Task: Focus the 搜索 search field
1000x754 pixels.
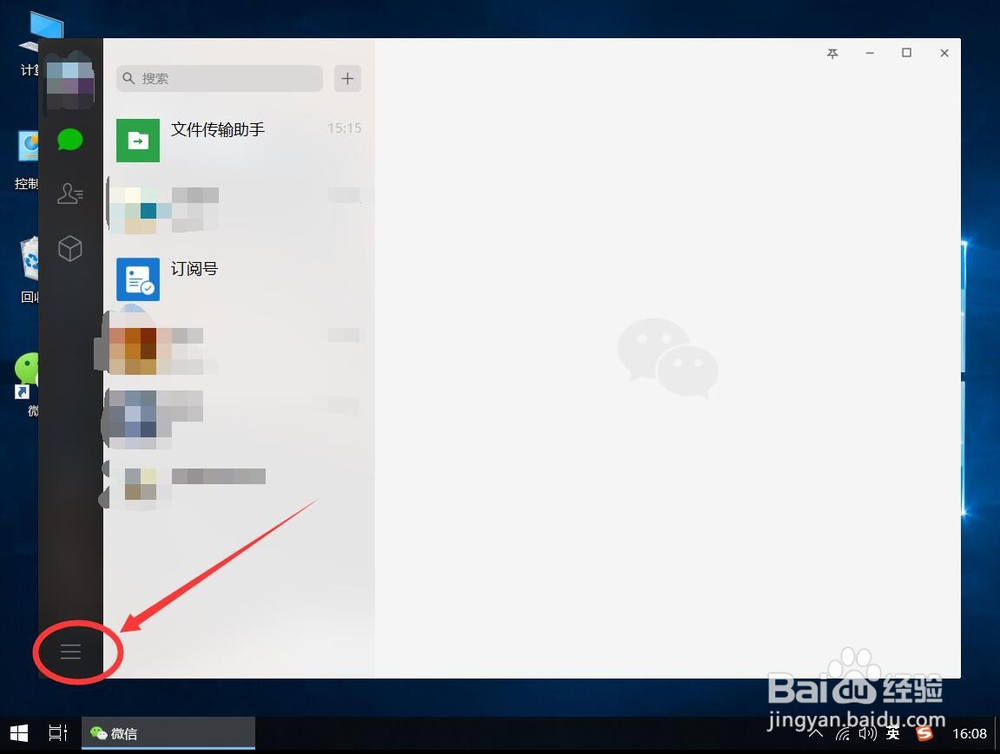Action: [x=219, y=78]
